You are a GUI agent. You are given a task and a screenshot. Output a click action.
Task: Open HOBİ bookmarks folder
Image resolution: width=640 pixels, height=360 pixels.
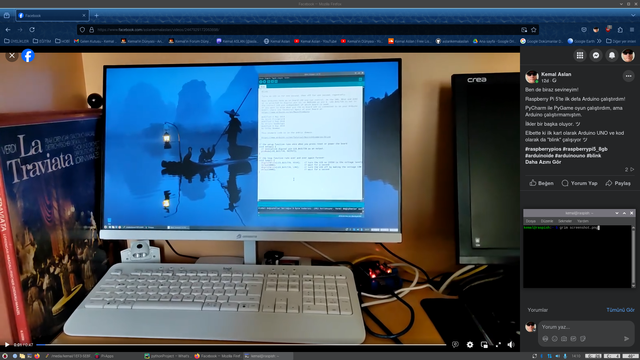(x=62, y=41)
